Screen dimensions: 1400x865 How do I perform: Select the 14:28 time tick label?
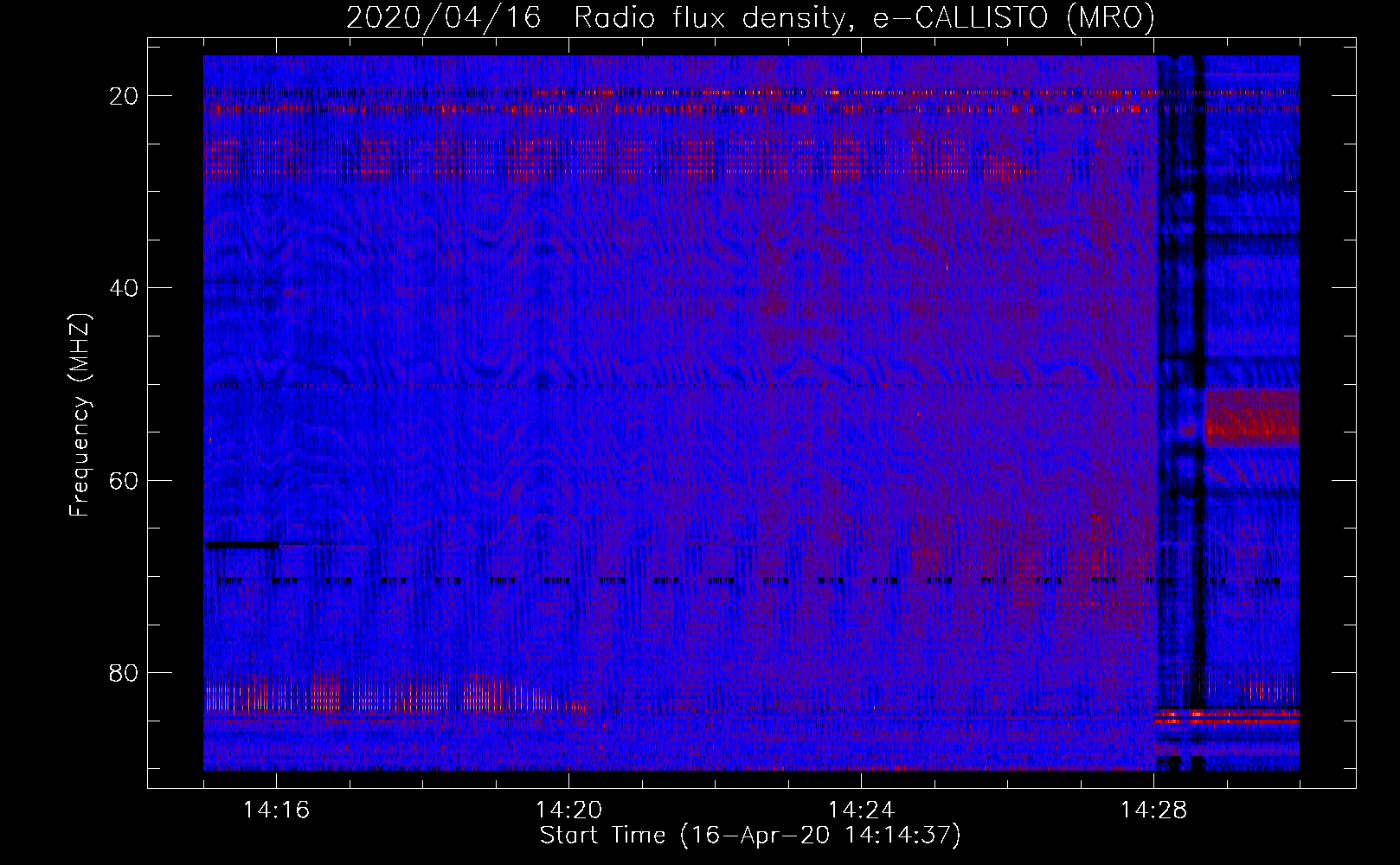tap(1153, 810)
